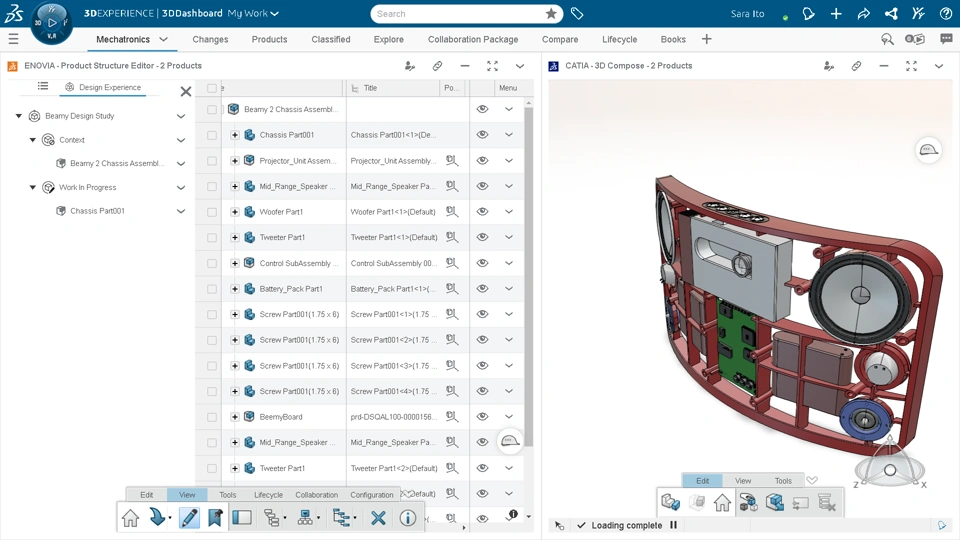The image size is (960, 540).
Task: Hide Beamy 2 Chassis Assembly via eye icon
Action: 482,109
